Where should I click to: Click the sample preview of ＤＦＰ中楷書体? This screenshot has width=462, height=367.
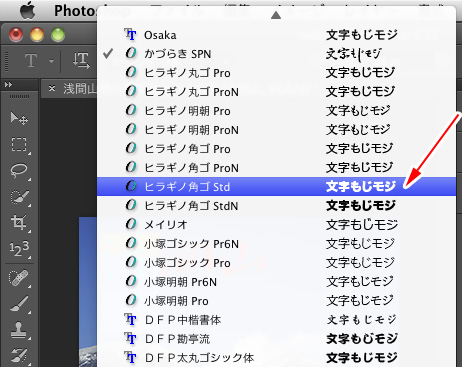tap(361, 320)
